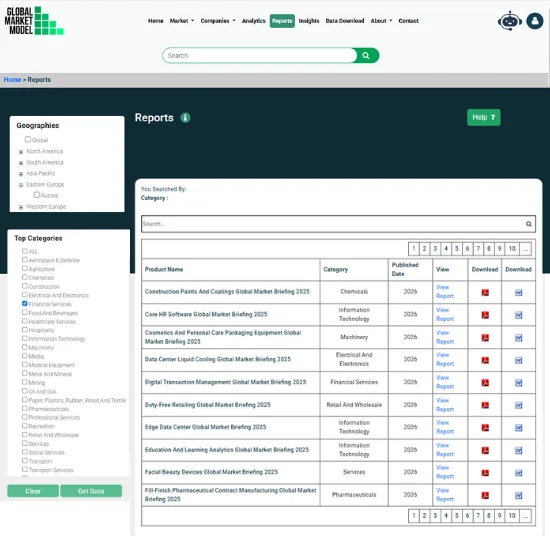Expand the South America tree node
The width and height of the screenshot is (550, 550).
(21, 163)
